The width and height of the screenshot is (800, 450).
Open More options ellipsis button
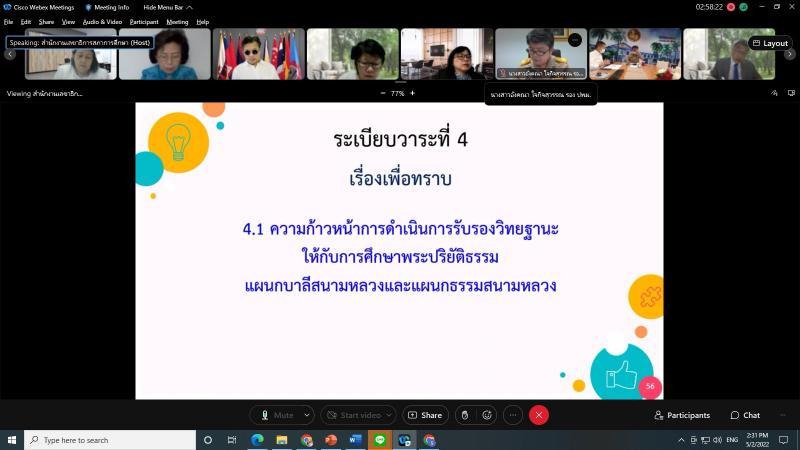513,415
